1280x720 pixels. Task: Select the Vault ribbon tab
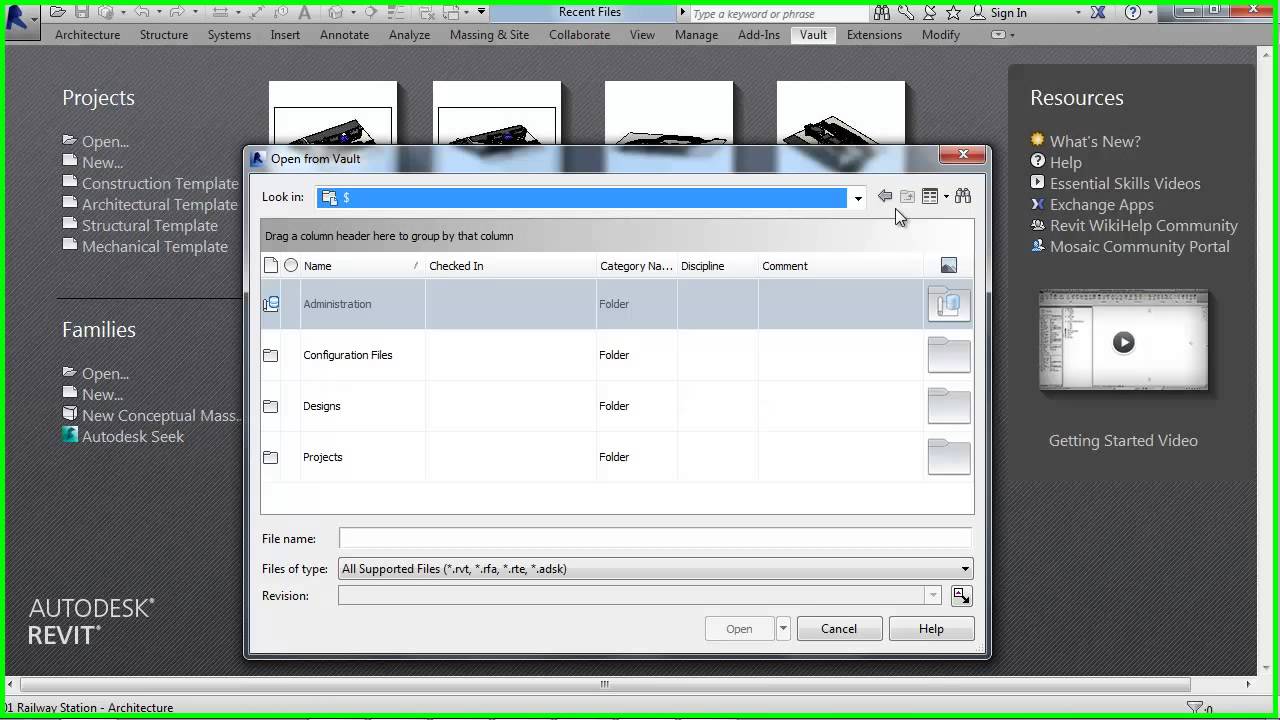click(813, 35)
